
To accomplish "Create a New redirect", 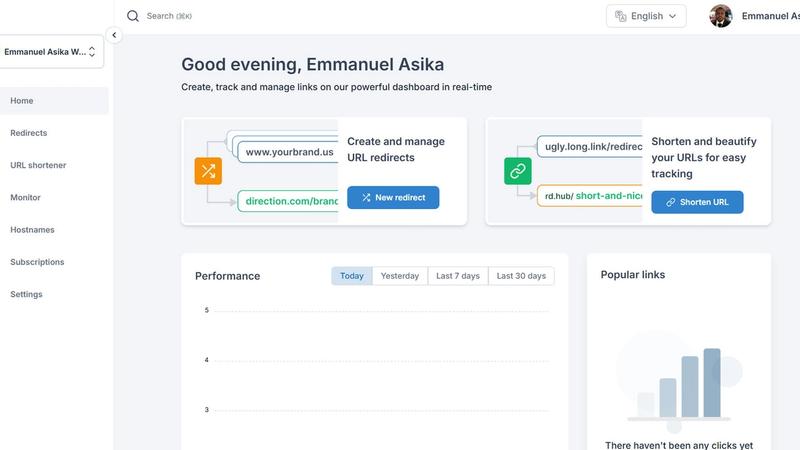I will 393,197.
